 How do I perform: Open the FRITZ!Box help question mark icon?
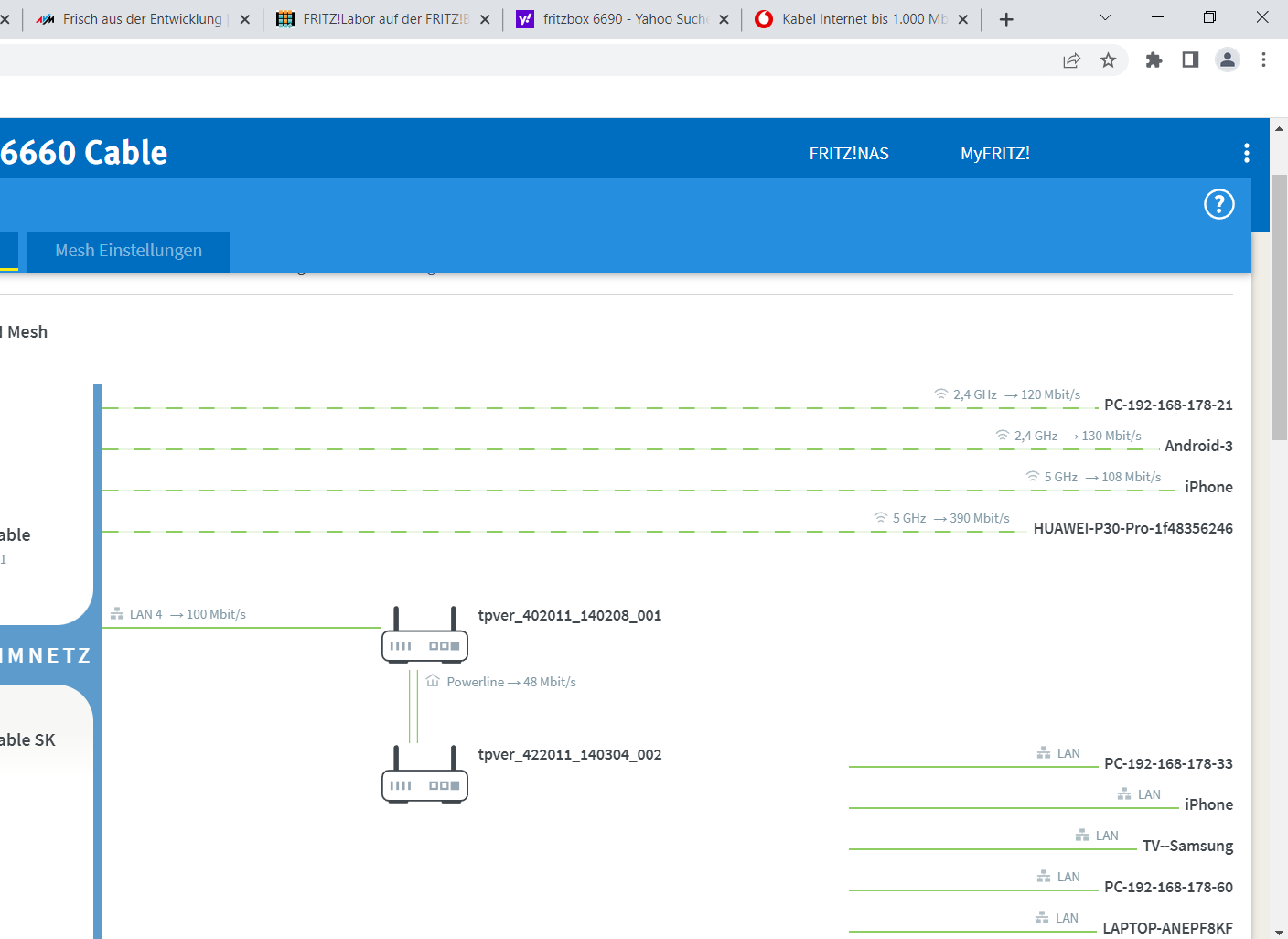[x=1218, y=204]
